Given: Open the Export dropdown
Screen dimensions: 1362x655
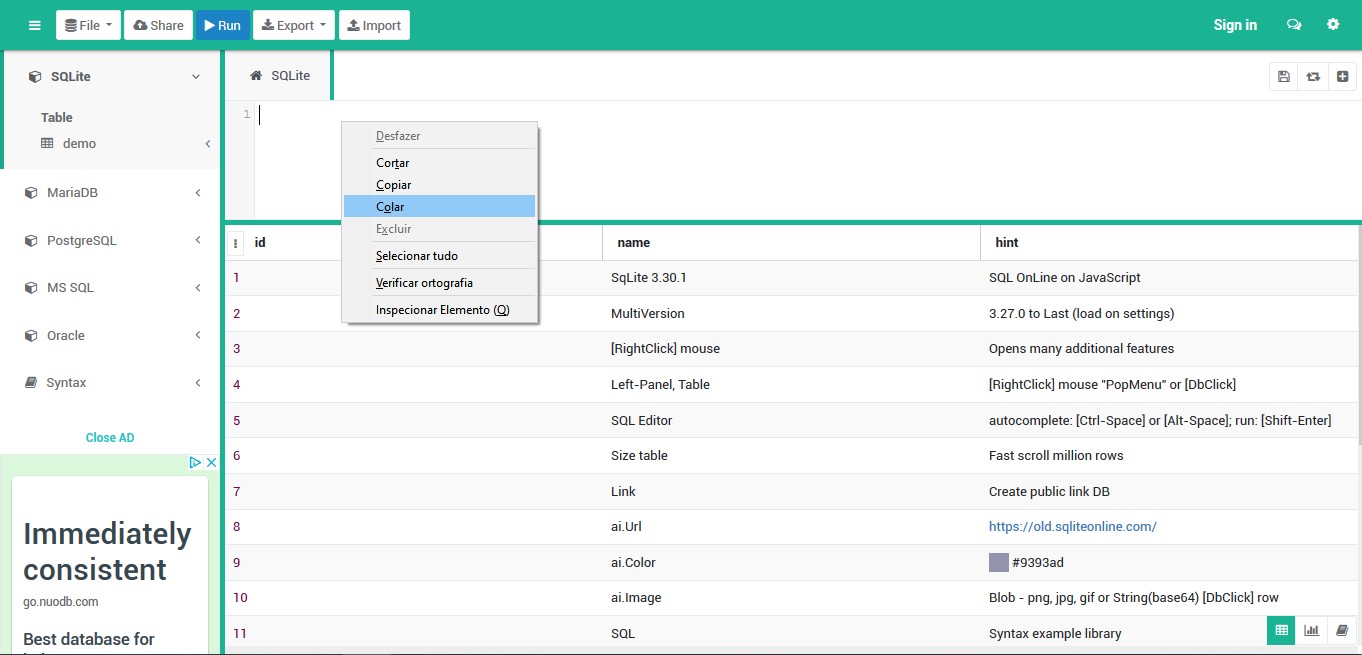Looking at the screenshot, I should pos(294,25).
